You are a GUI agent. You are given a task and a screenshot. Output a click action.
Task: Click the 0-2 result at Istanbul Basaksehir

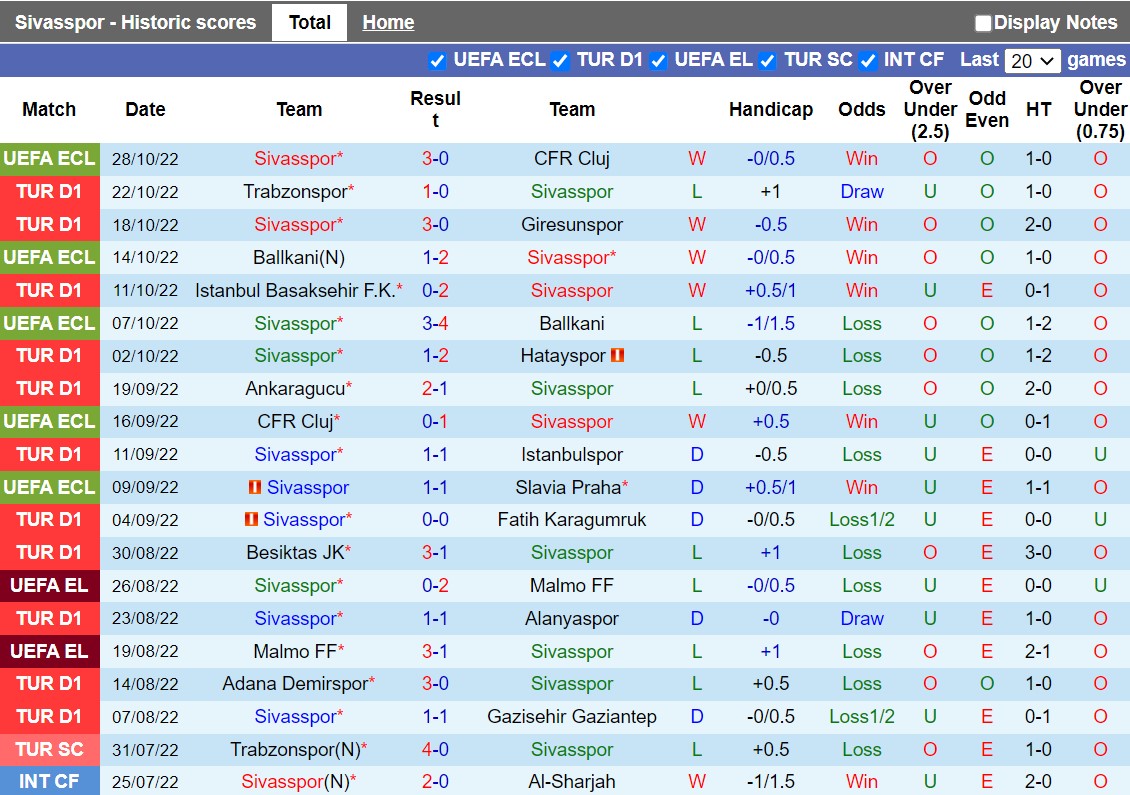tap(435, 290)
